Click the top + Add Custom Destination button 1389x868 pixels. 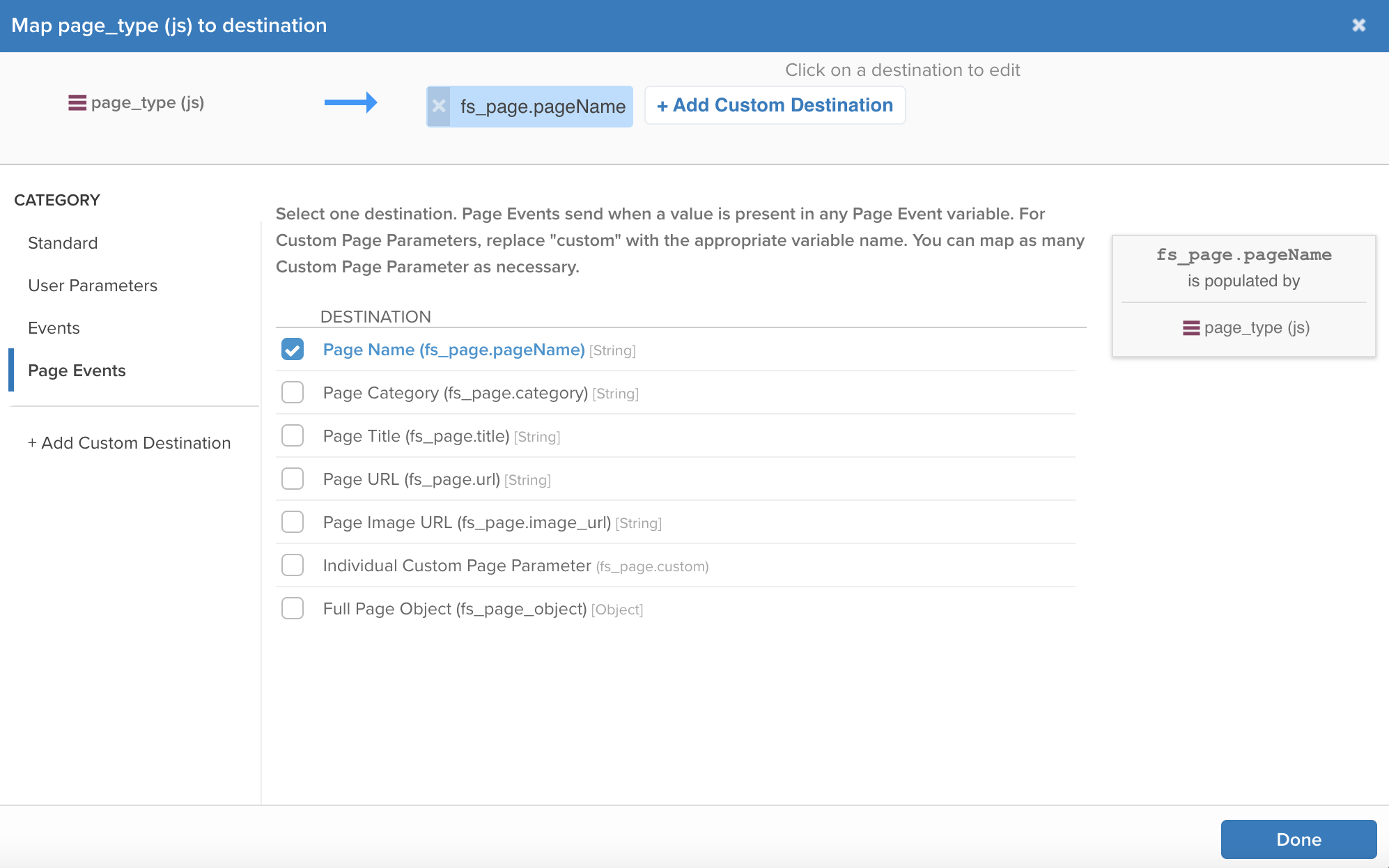click(775, 105)
